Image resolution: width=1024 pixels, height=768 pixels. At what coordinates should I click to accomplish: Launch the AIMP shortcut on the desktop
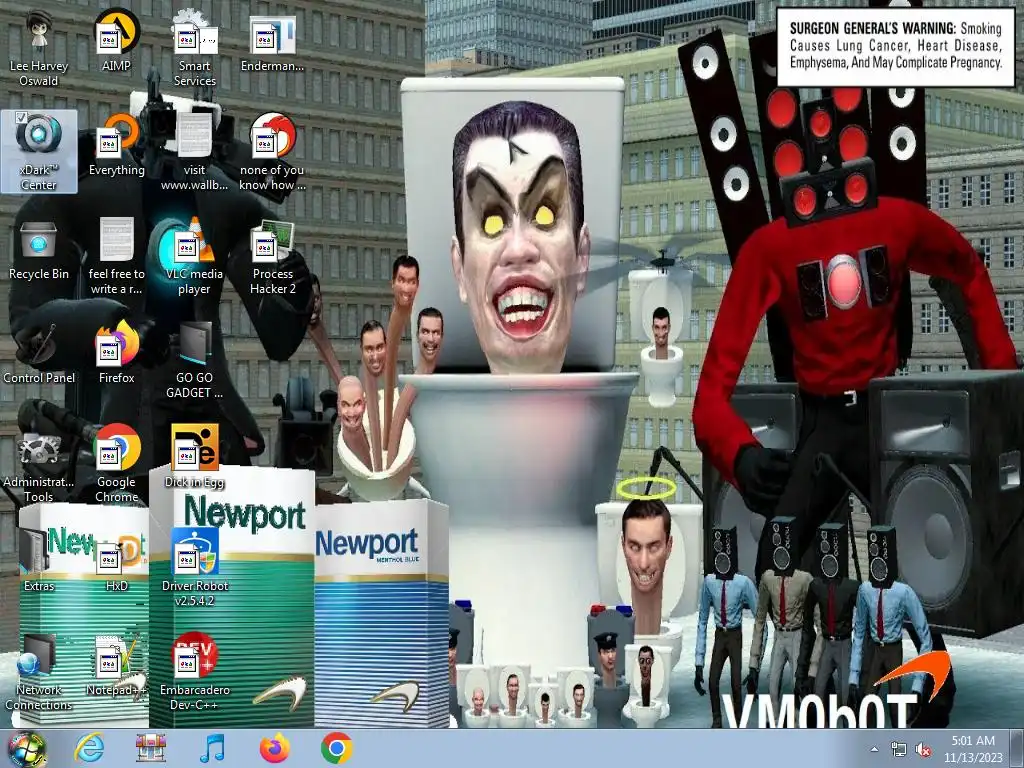[116, 41]
